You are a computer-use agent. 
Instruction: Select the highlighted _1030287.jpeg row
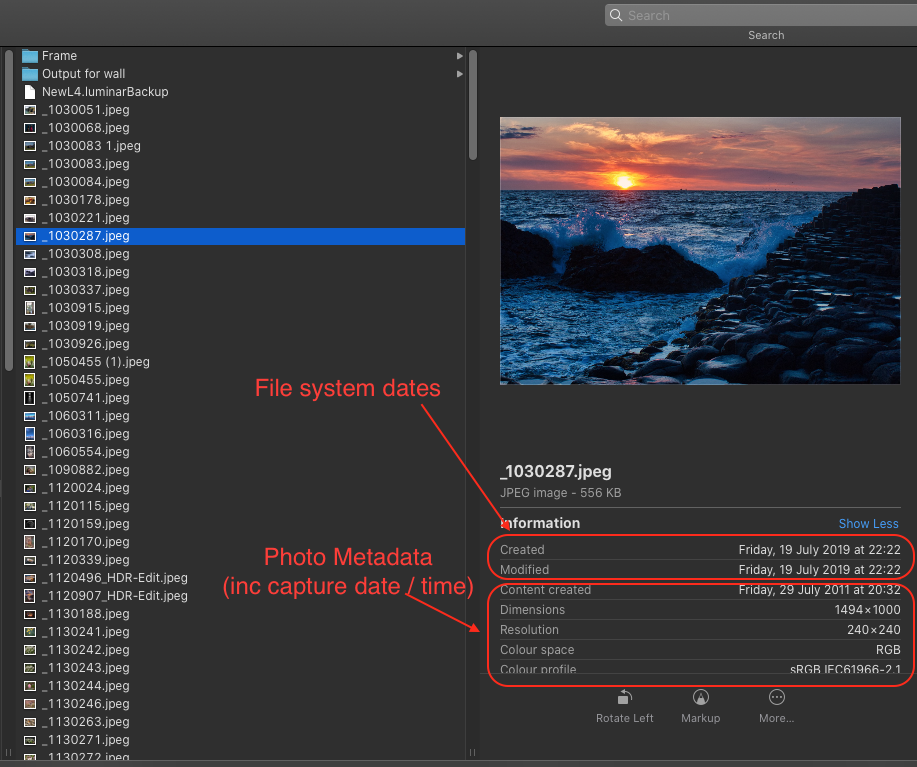pyautogui.click(x=240, y=236)
